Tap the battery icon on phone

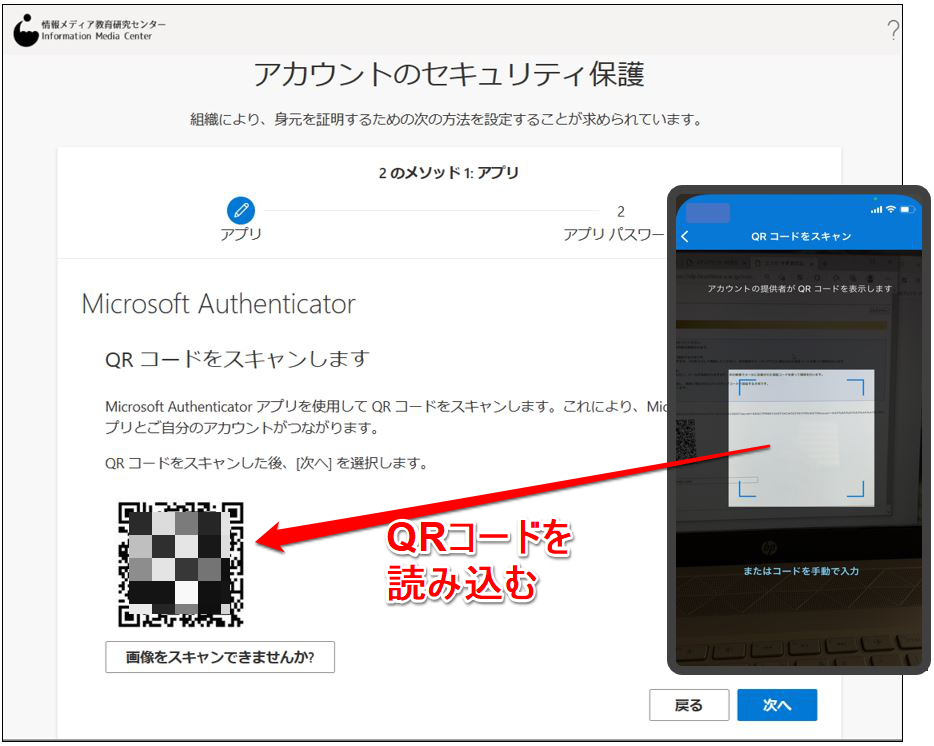point(907,209)
